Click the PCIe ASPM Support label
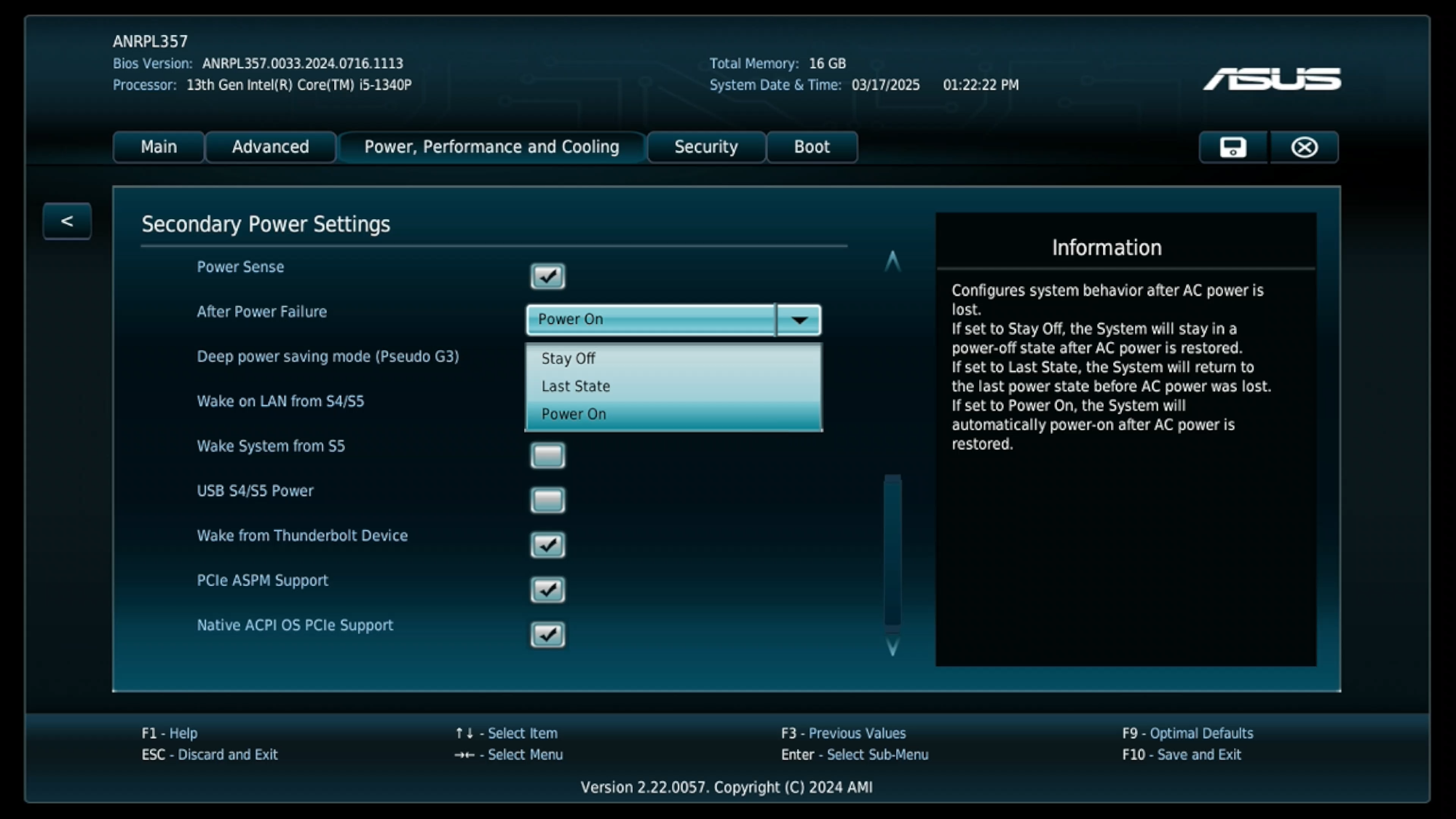 (x=262, y=580)
